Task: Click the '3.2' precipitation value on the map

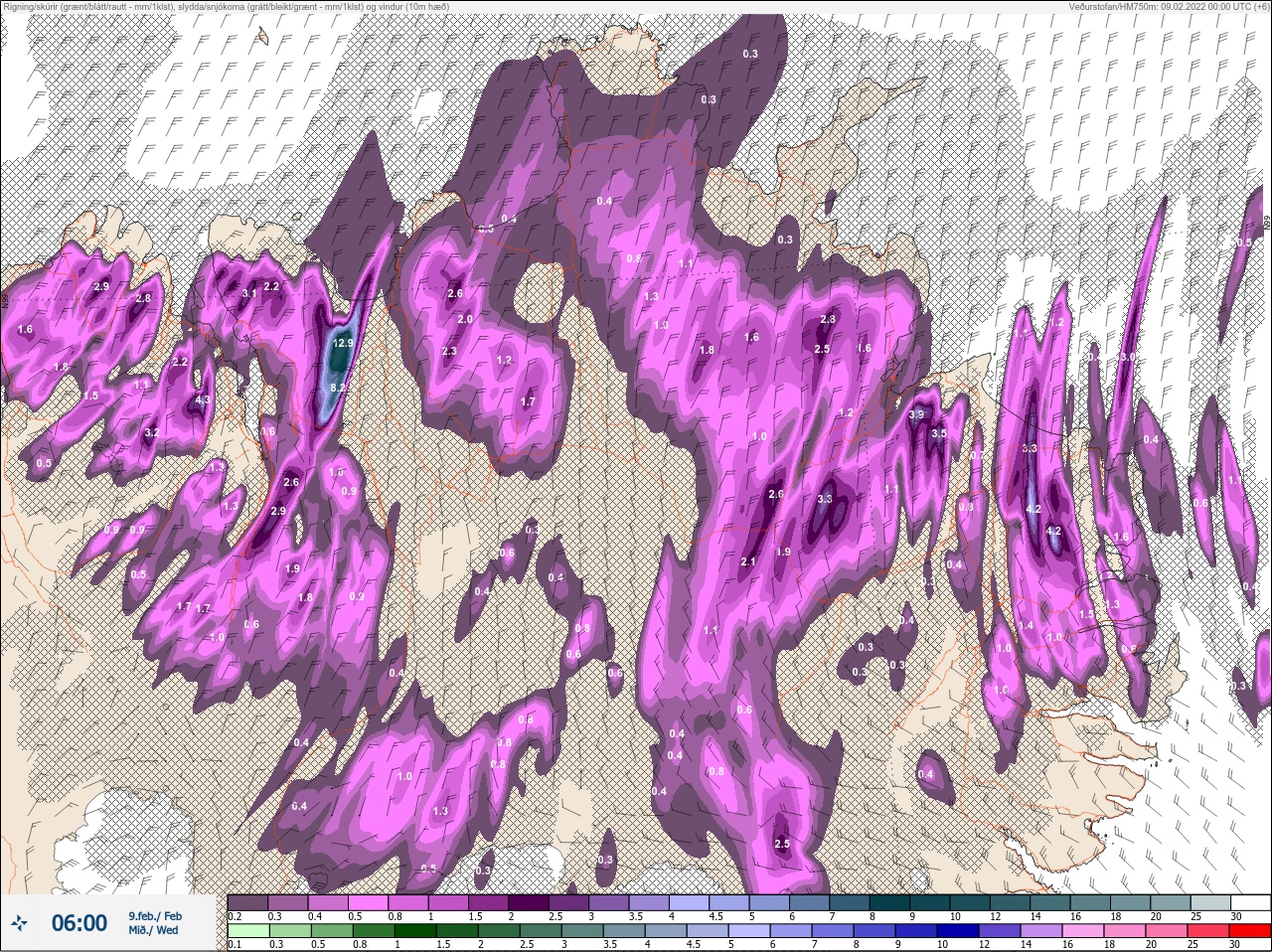Action: pyautogui.click(x=152, y=433)
